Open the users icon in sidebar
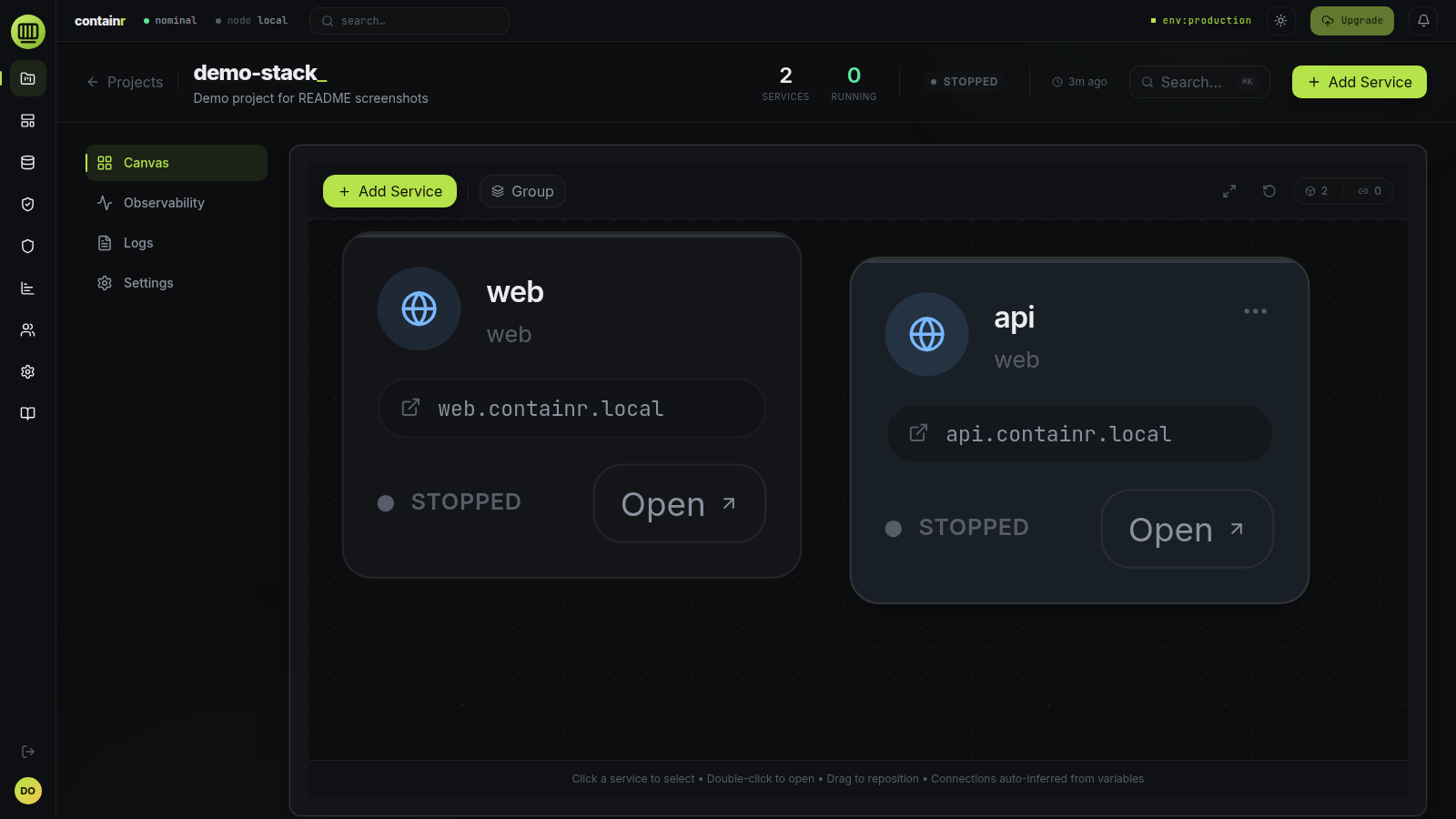 28,330
